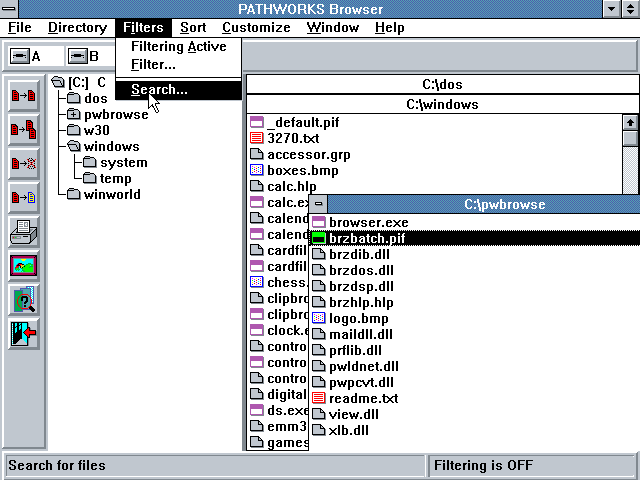This screenshot has height=480, width=640.
Task: Select readme.txt text file icon
Action: (x=318, y=398)
